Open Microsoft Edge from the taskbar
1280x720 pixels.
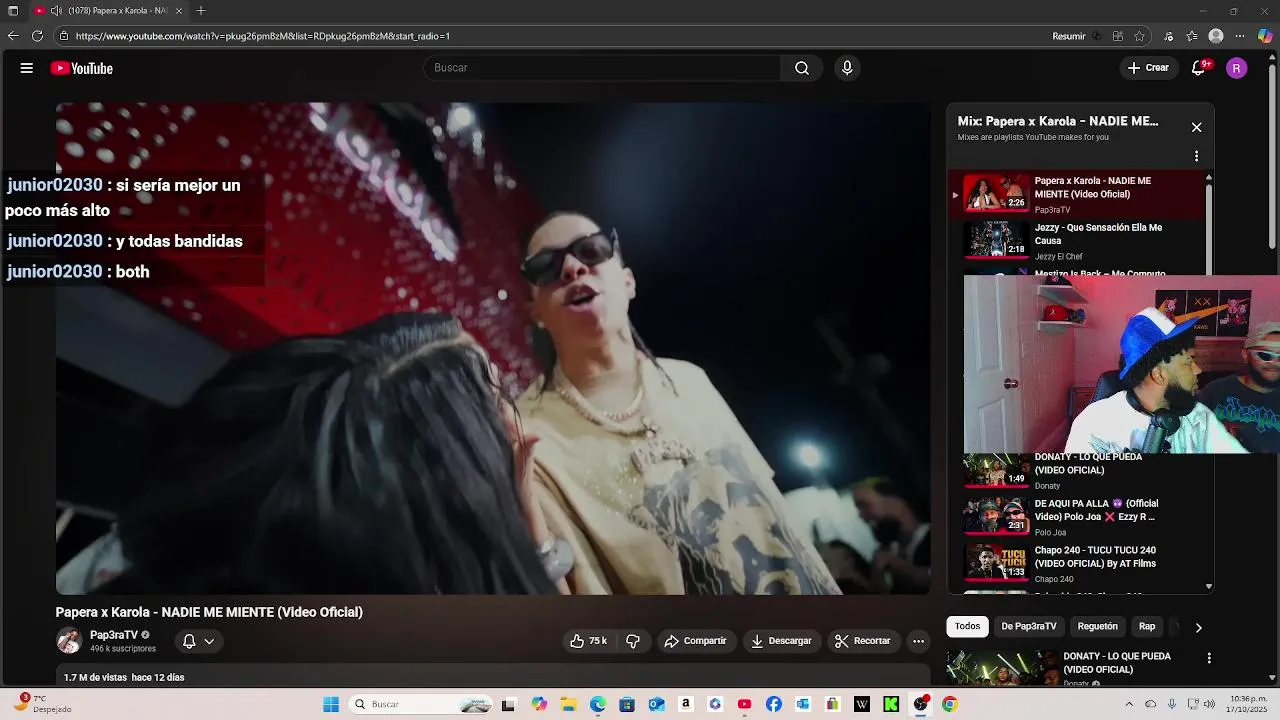point(598,704)
